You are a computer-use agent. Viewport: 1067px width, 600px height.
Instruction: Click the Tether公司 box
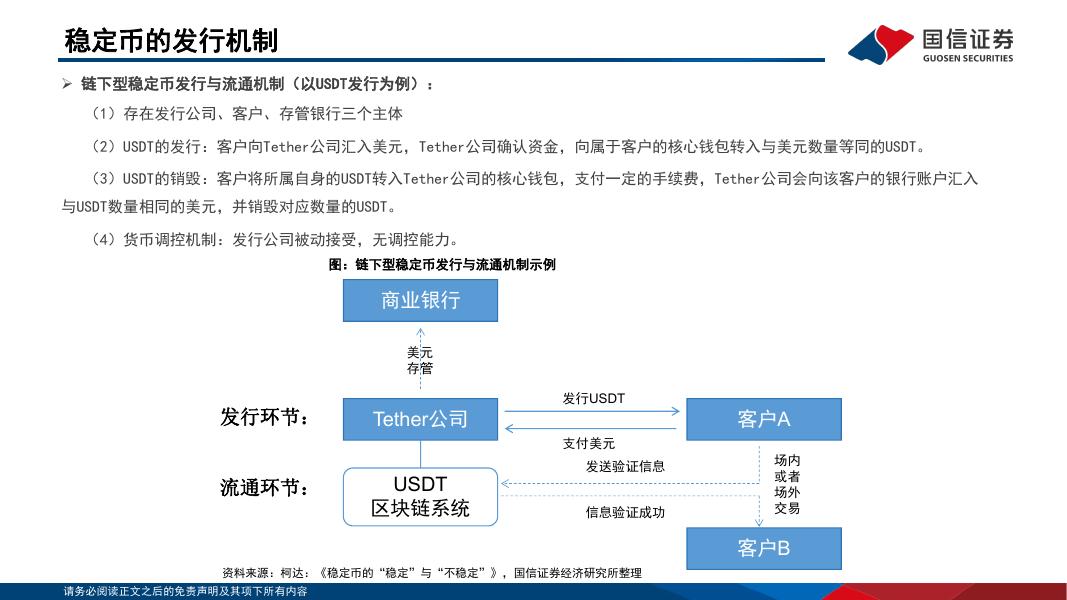tap(420, 419)
